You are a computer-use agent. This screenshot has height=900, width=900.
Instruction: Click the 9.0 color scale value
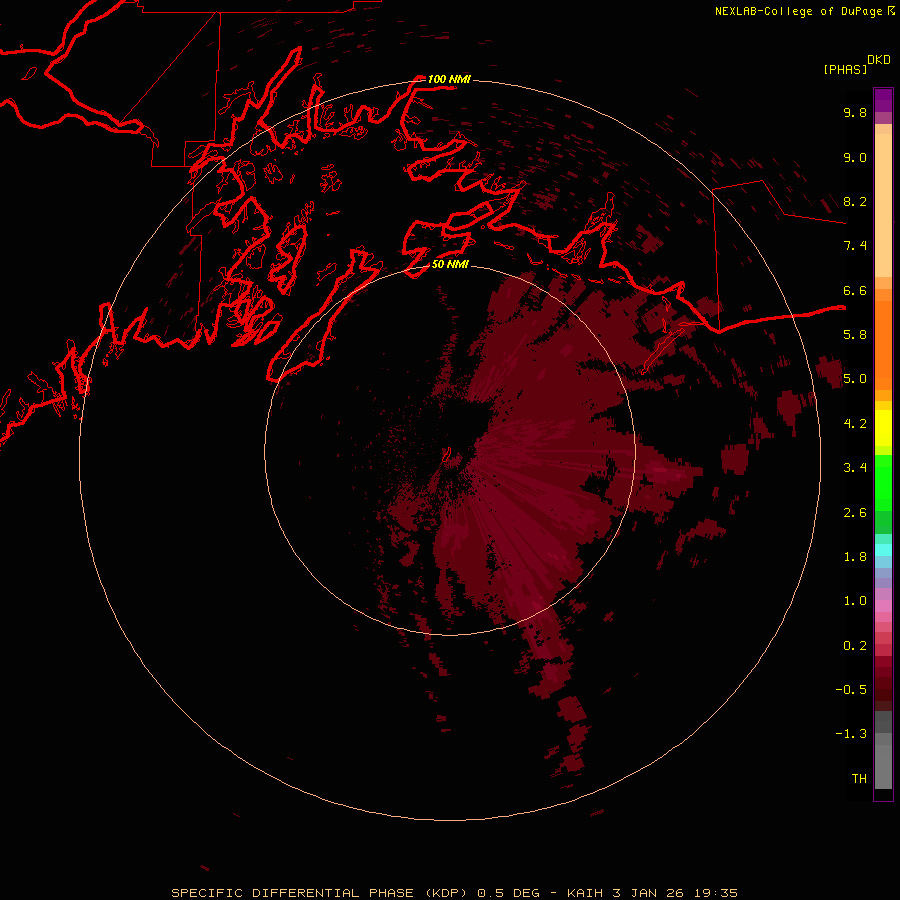pos(855,157)
